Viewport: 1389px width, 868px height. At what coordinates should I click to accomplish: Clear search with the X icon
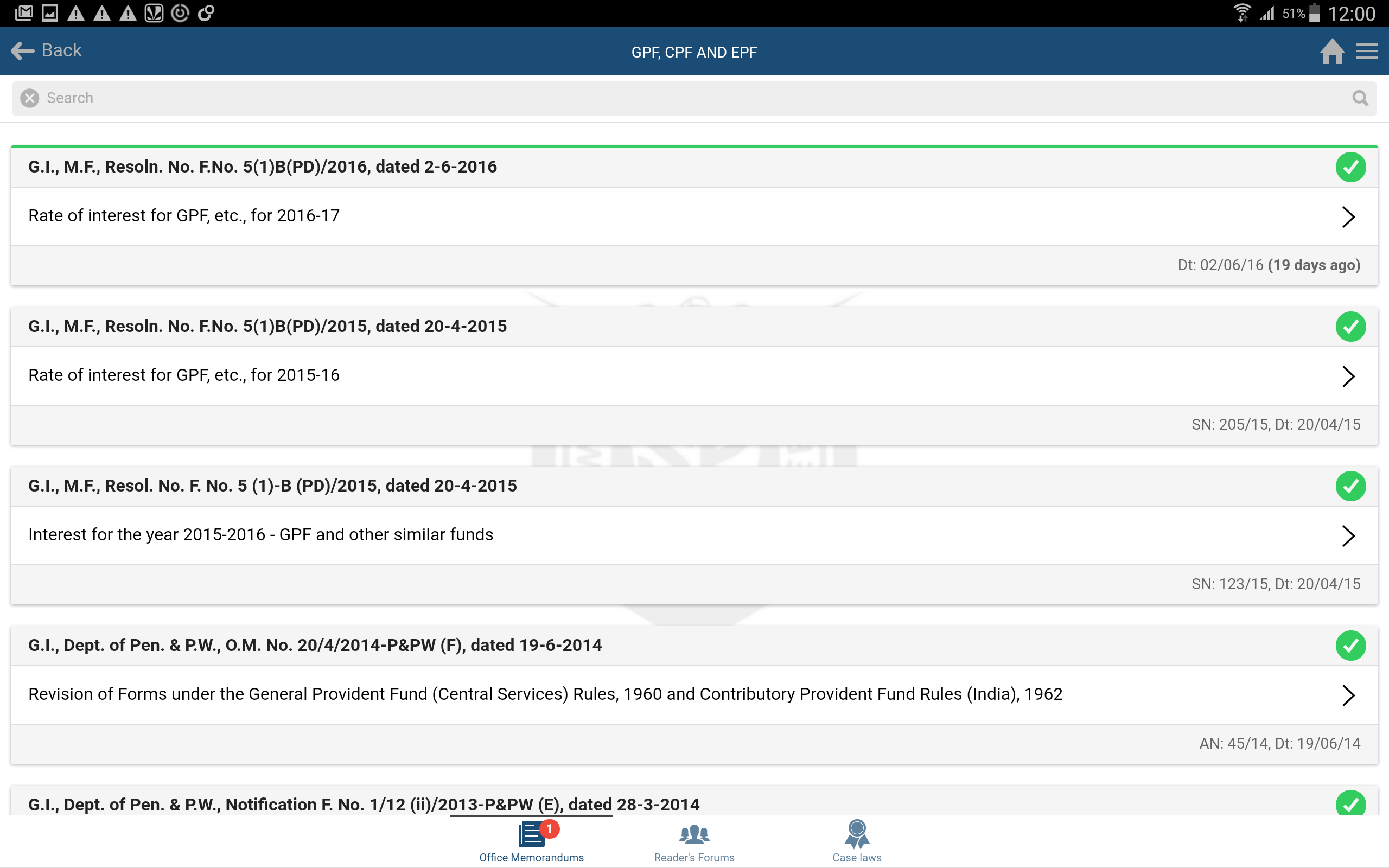30,98
